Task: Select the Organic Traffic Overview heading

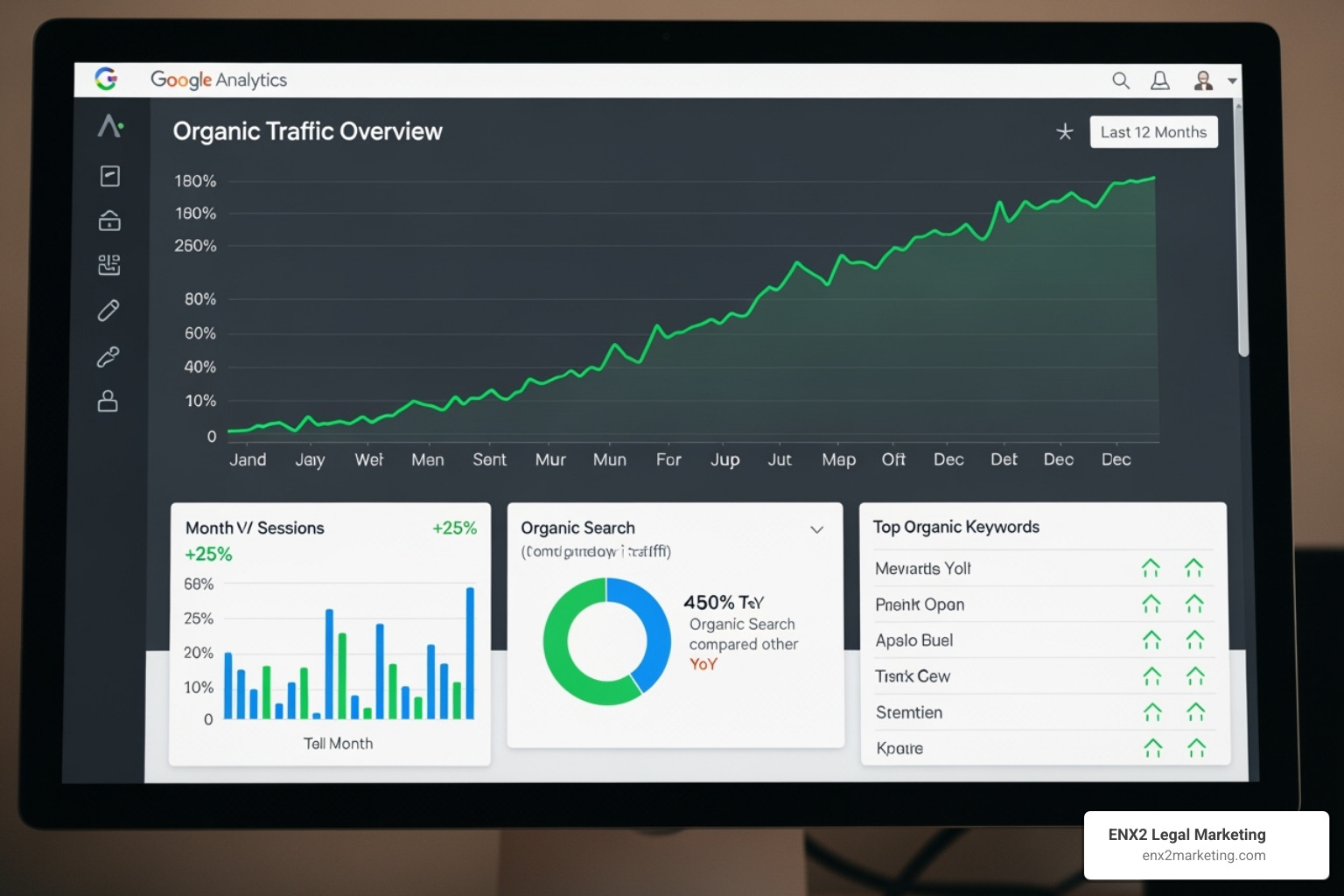Action: 308,131
